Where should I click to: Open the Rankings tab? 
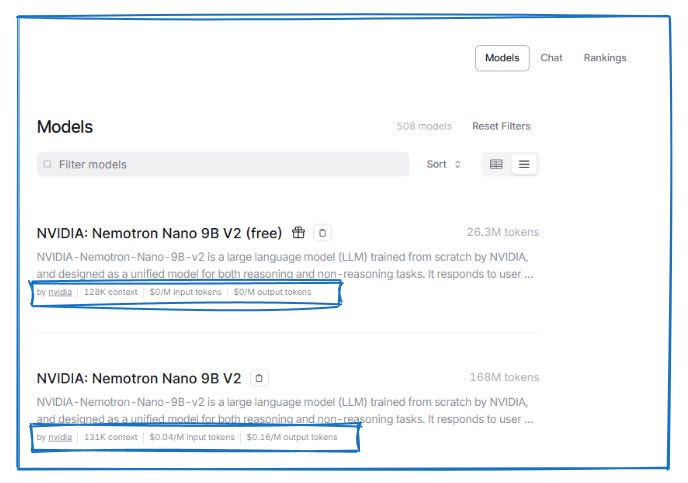(x=605, y=58)
